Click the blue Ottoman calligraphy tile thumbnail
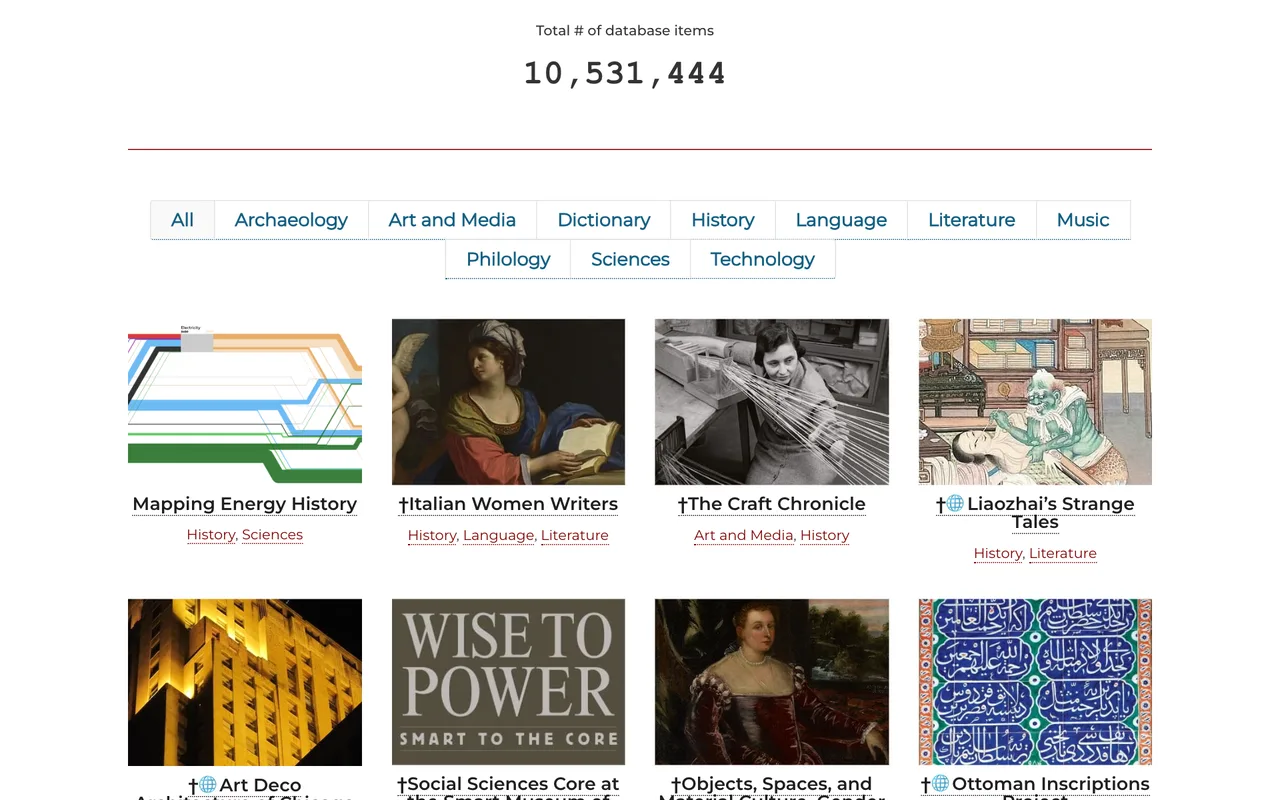Viewport: 1280px width, 800px height. [x=1035, y=682]
